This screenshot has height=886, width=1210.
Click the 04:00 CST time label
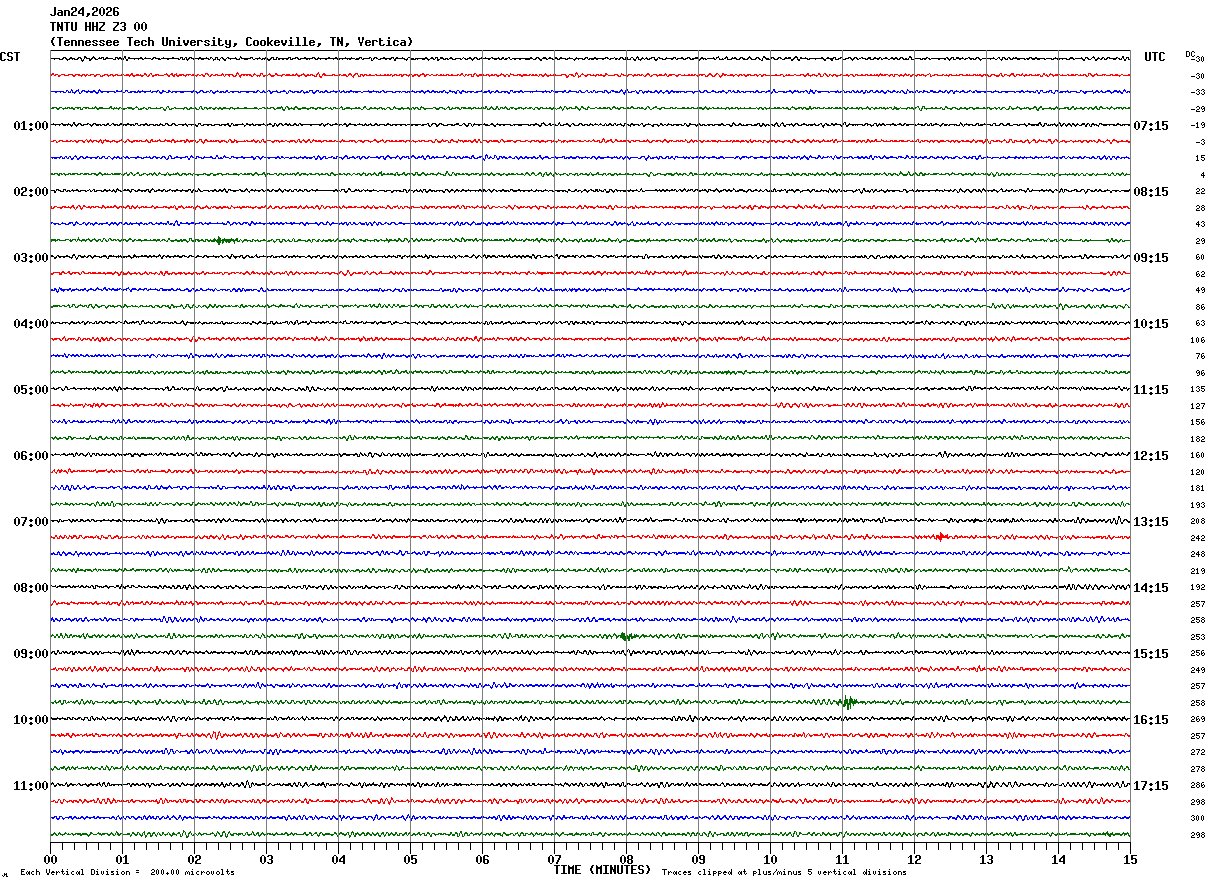click(31, 324)
